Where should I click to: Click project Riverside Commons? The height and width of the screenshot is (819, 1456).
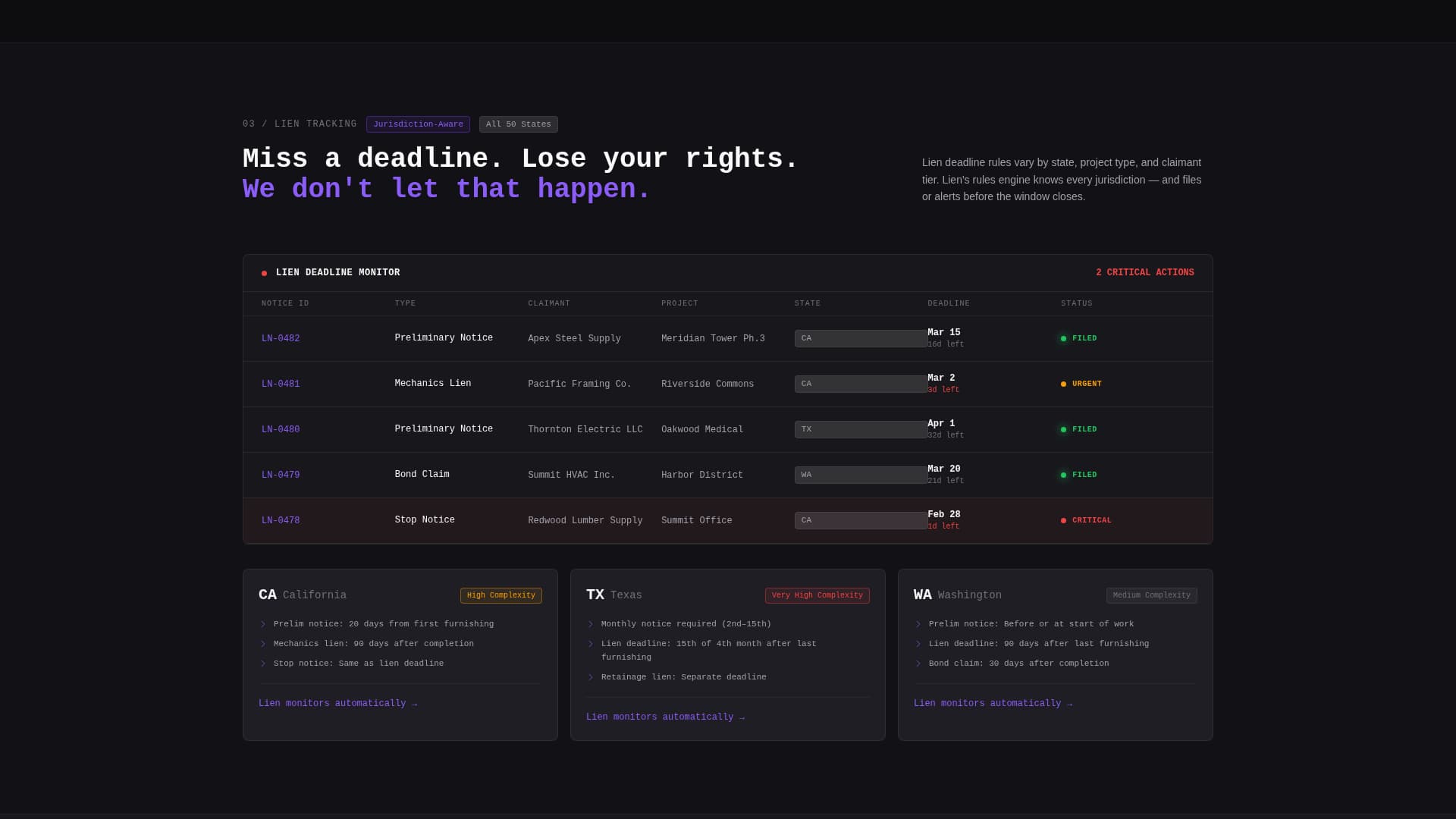[x=708, y=384]
